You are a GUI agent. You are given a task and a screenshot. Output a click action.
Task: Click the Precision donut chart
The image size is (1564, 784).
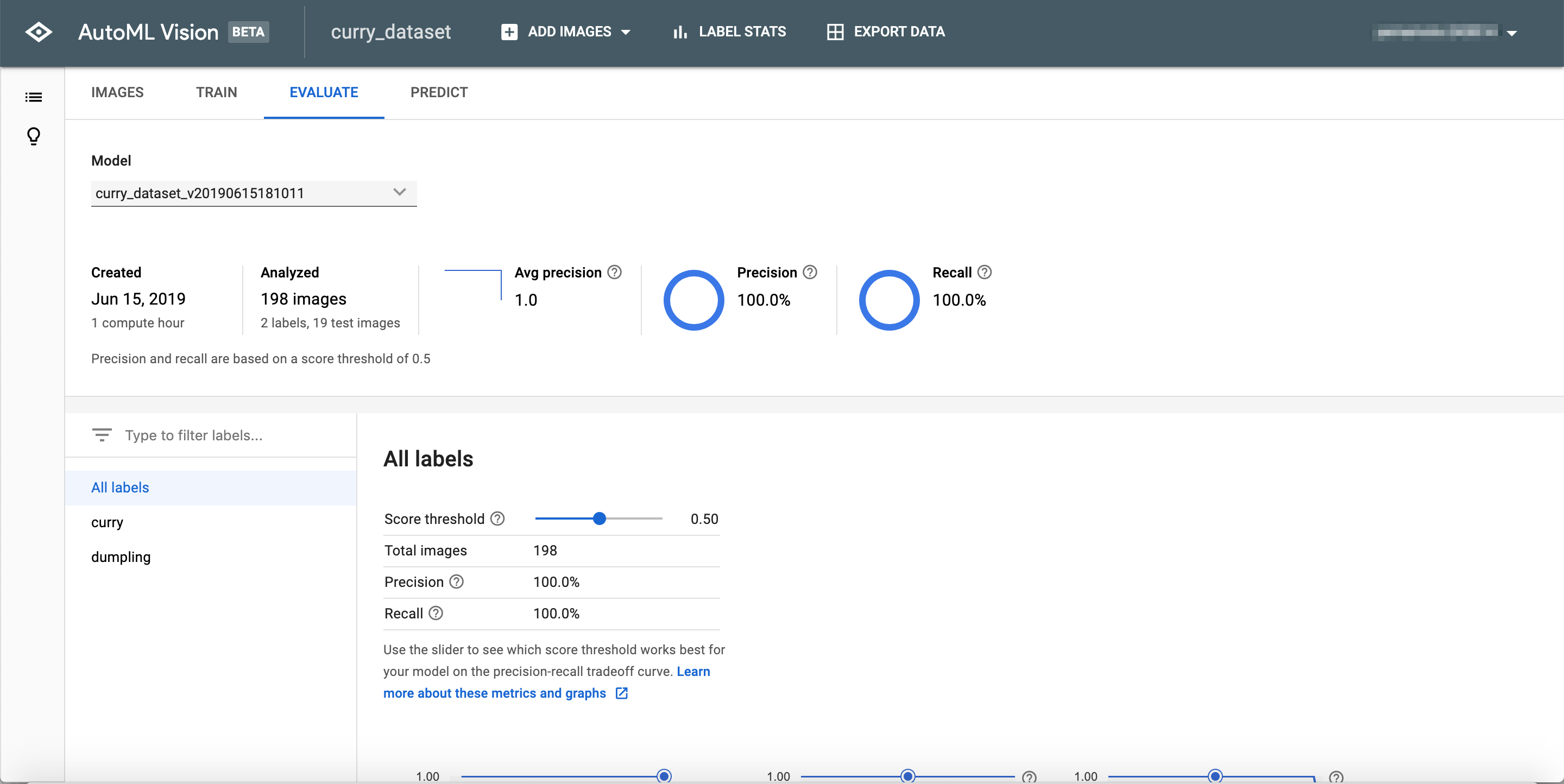tap(693, 300)
